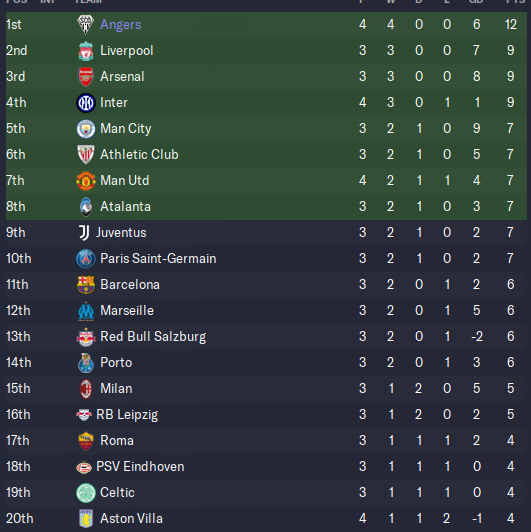Viewport: 531px width, 532px height.
Task: Click the Liverpool club badge
Action: pyautogui.click(x=86, y=51)
